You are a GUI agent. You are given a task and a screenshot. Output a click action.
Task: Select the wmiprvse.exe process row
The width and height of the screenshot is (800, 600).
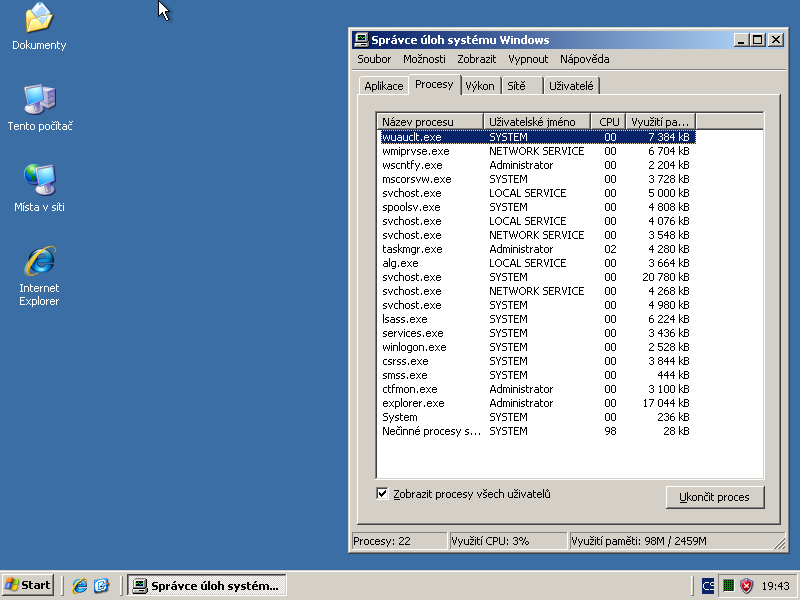point(538,151)
